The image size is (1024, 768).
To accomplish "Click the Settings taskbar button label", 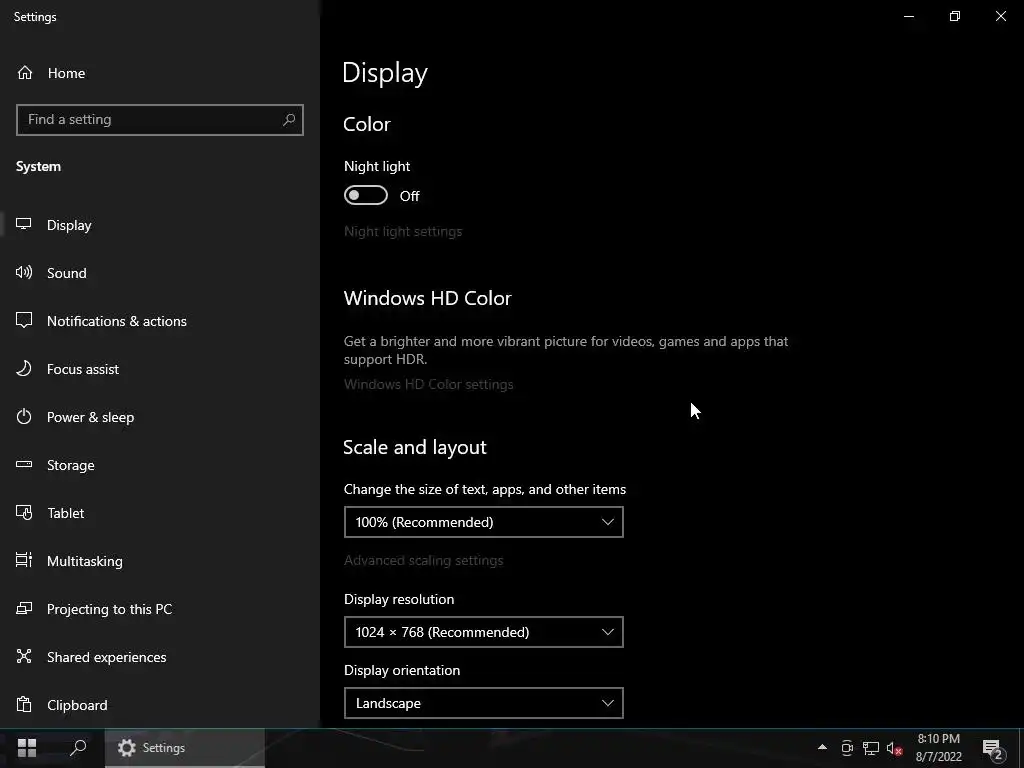I will [x=163, y=748].
